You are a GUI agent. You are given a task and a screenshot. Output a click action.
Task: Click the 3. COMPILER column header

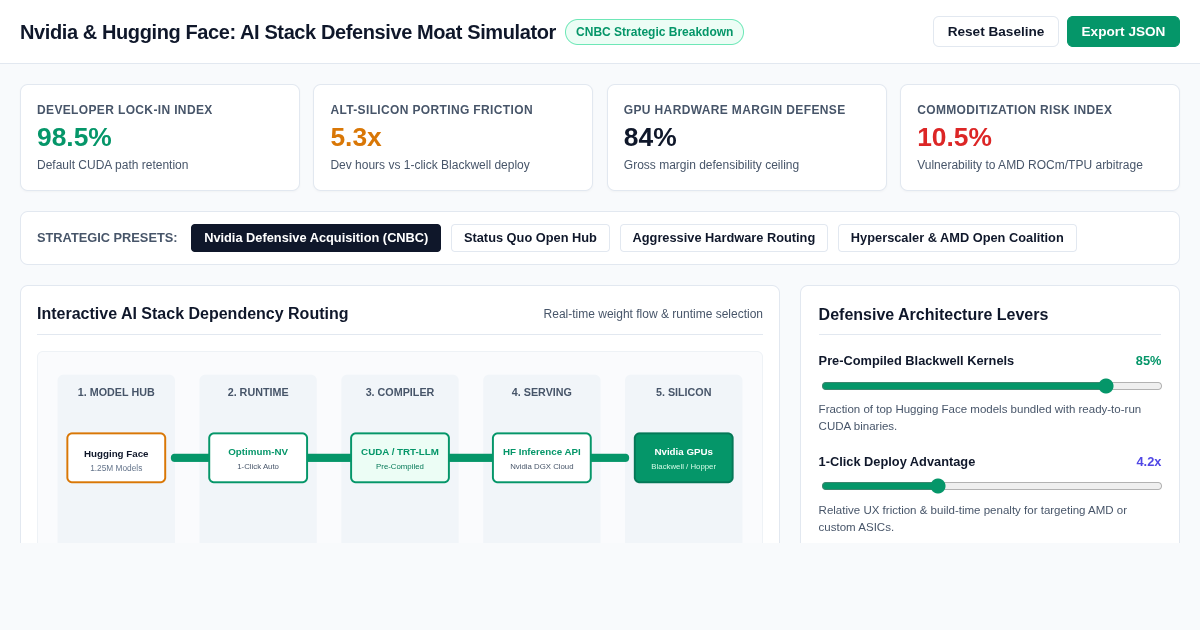coord(400,392)
